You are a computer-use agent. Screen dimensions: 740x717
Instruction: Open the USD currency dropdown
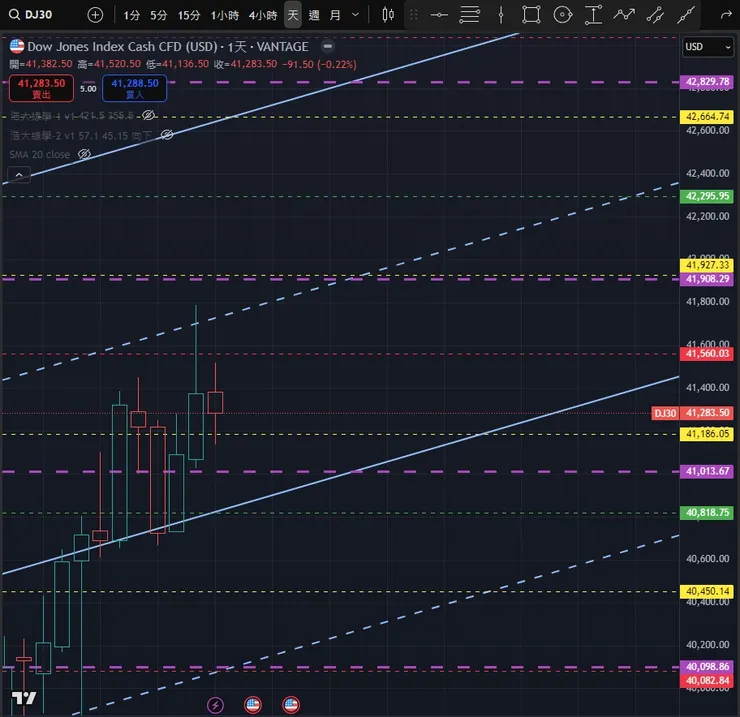click(x=707, y=47)
